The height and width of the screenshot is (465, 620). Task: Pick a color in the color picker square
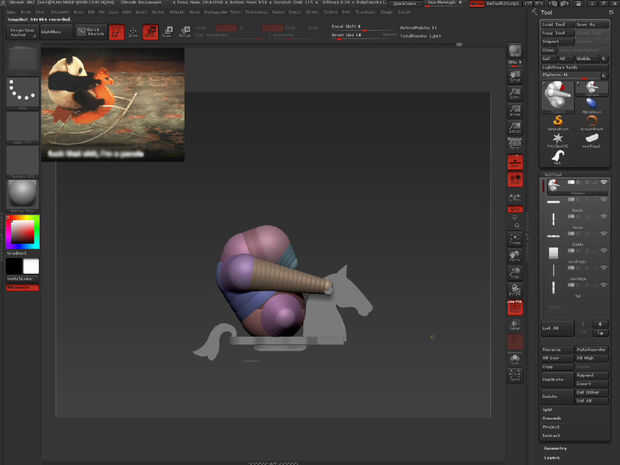click(22, 232)
